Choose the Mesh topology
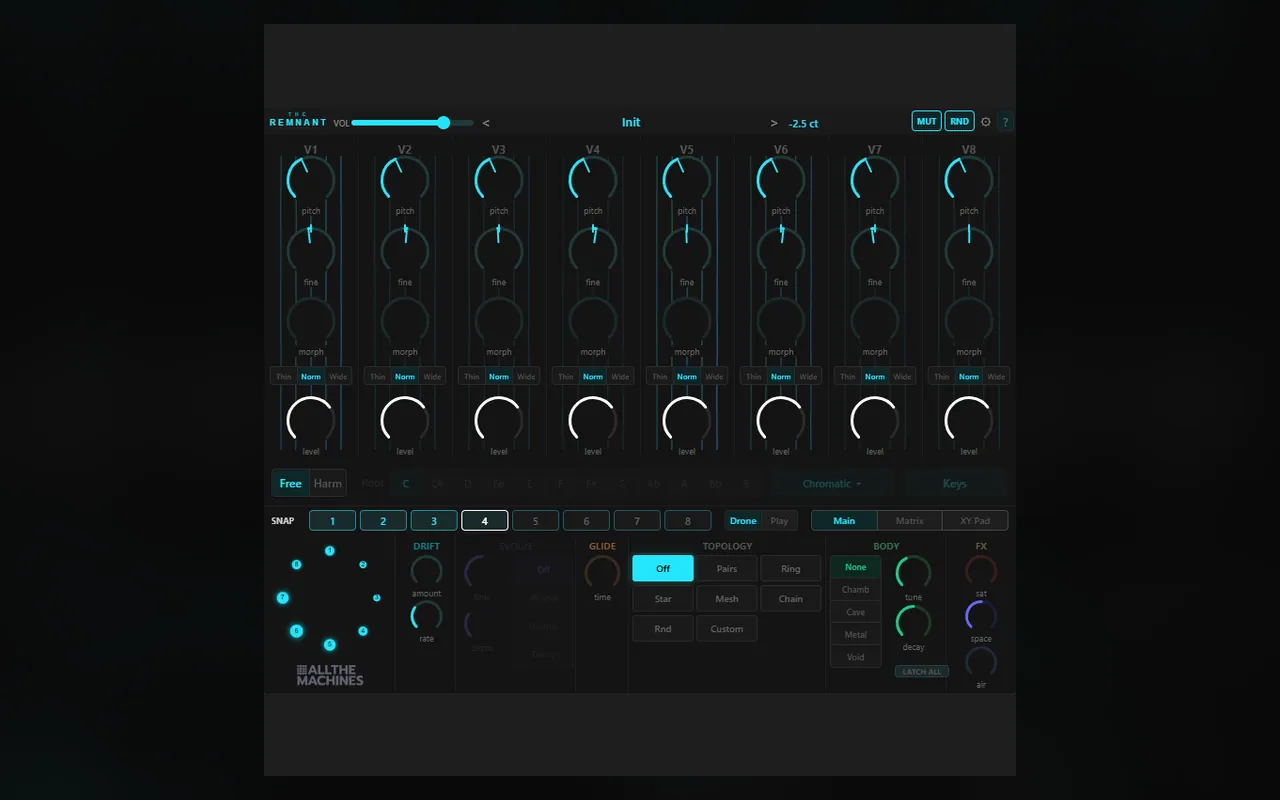 point(727,599)
